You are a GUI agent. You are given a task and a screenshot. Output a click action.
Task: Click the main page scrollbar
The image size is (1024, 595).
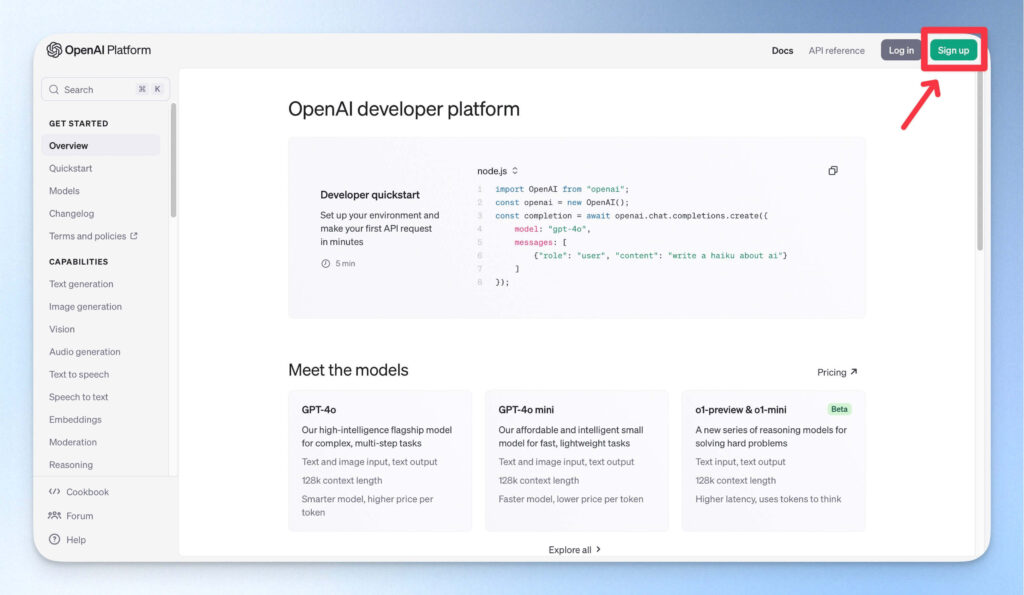(x=980, y=160)
